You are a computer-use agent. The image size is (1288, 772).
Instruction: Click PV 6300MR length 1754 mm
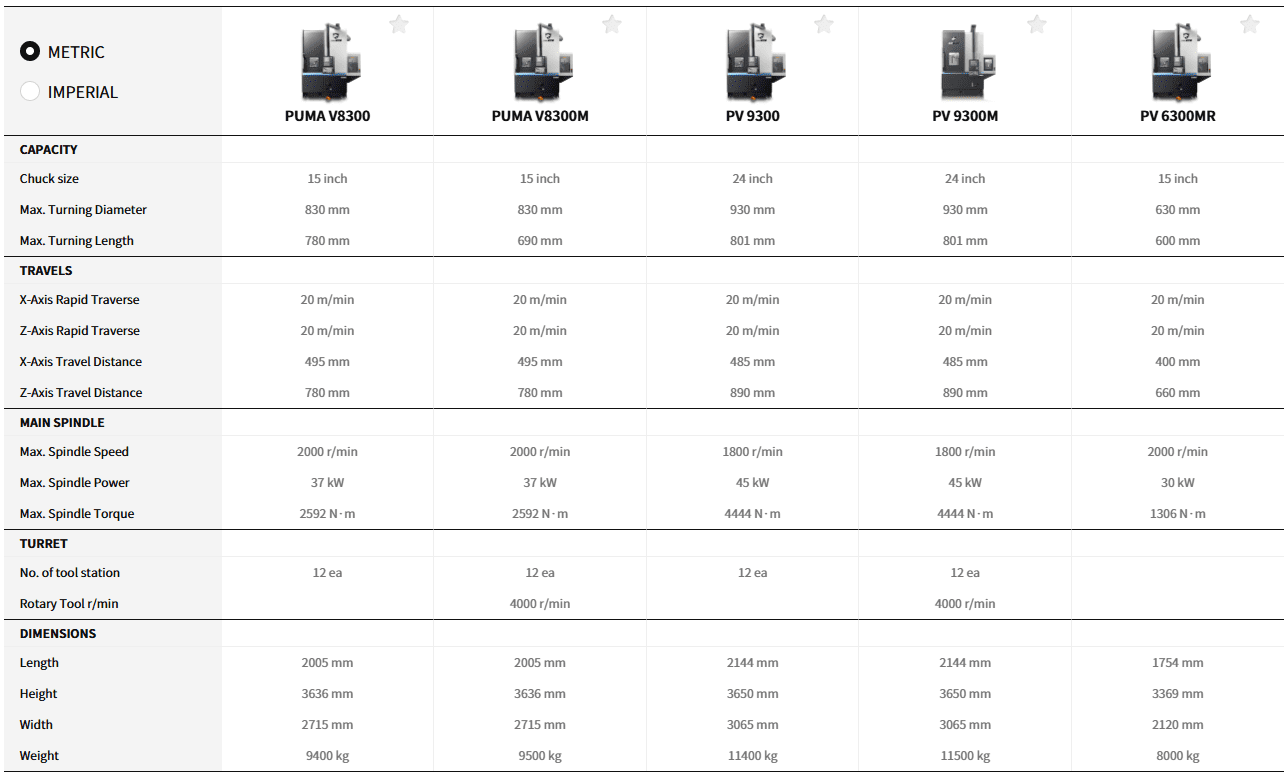(1178, 663)
